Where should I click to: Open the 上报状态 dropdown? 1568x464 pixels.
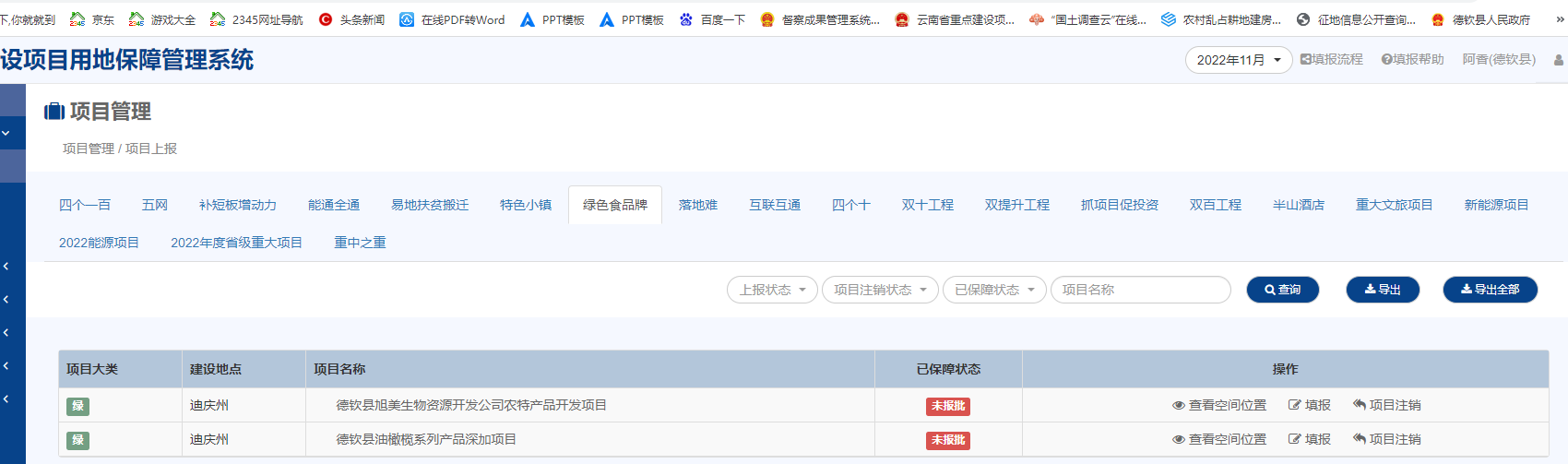click(x=772, y=290)
